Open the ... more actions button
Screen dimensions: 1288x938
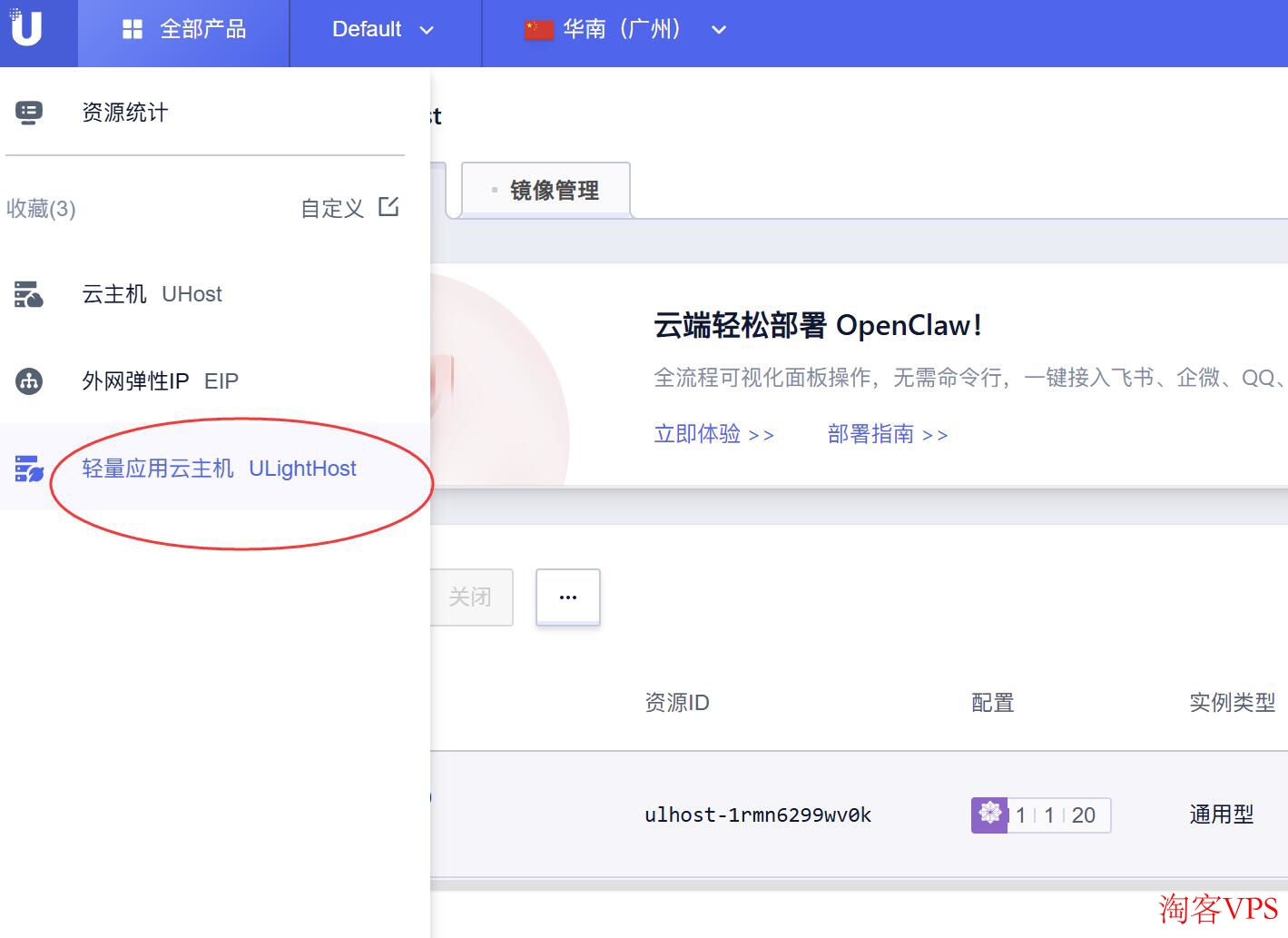[568, 597]
